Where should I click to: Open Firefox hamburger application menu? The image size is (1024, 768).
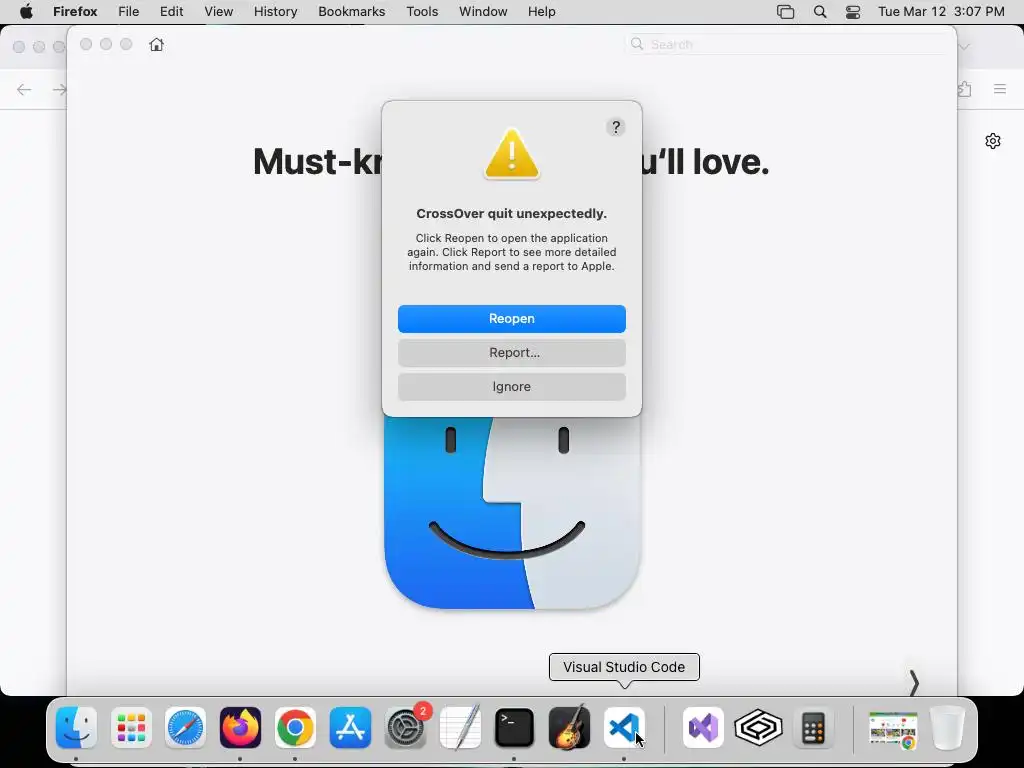click(1000, 89)
